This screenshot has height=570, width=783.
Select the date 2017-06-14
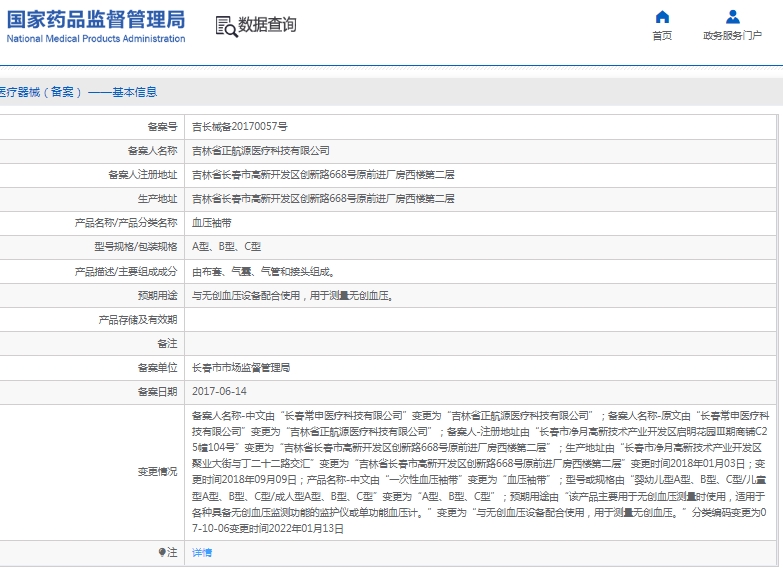[x=219, y=391]
